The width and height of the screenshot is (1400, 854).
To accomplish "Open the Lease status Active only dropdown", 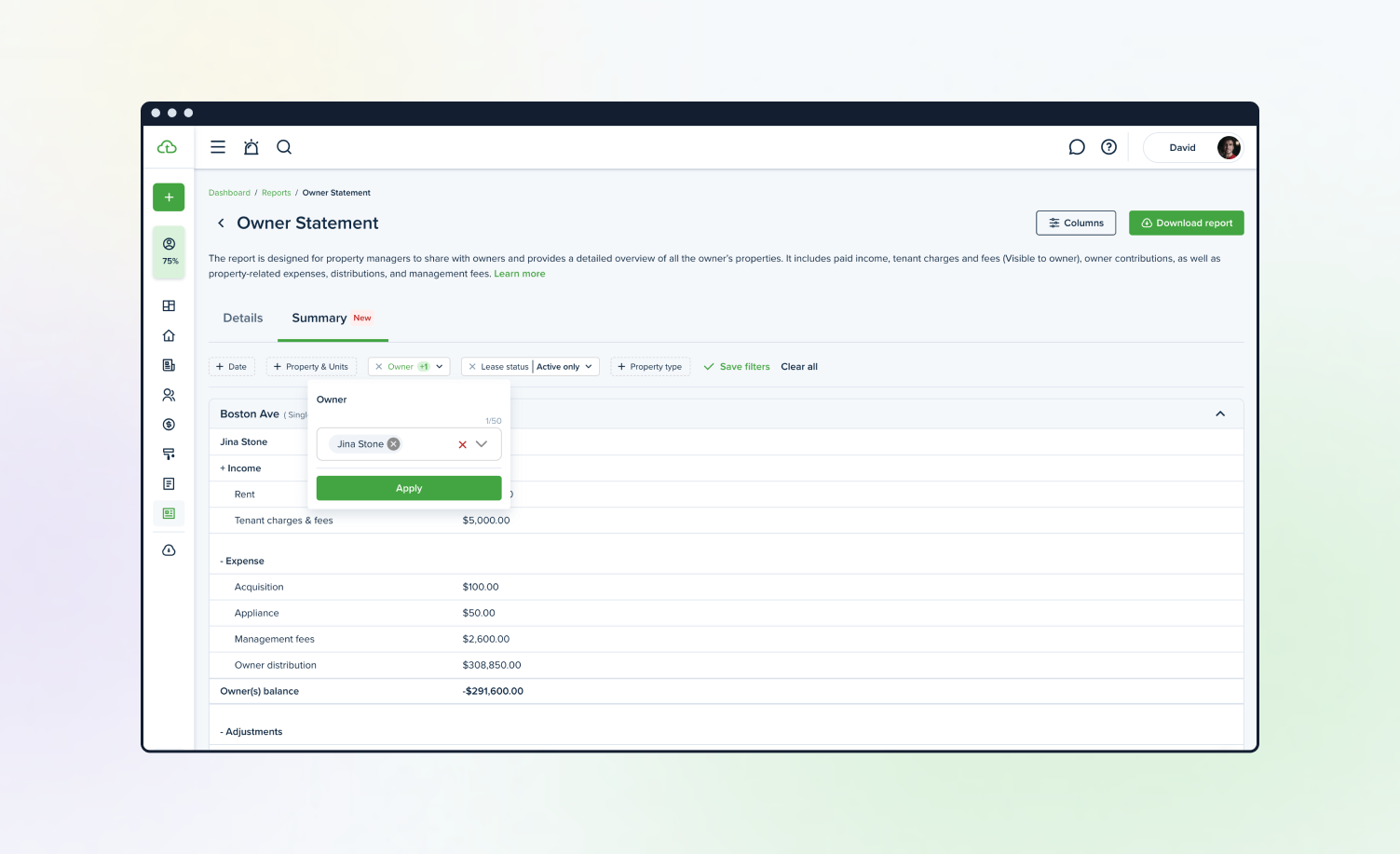I will 564,367.
